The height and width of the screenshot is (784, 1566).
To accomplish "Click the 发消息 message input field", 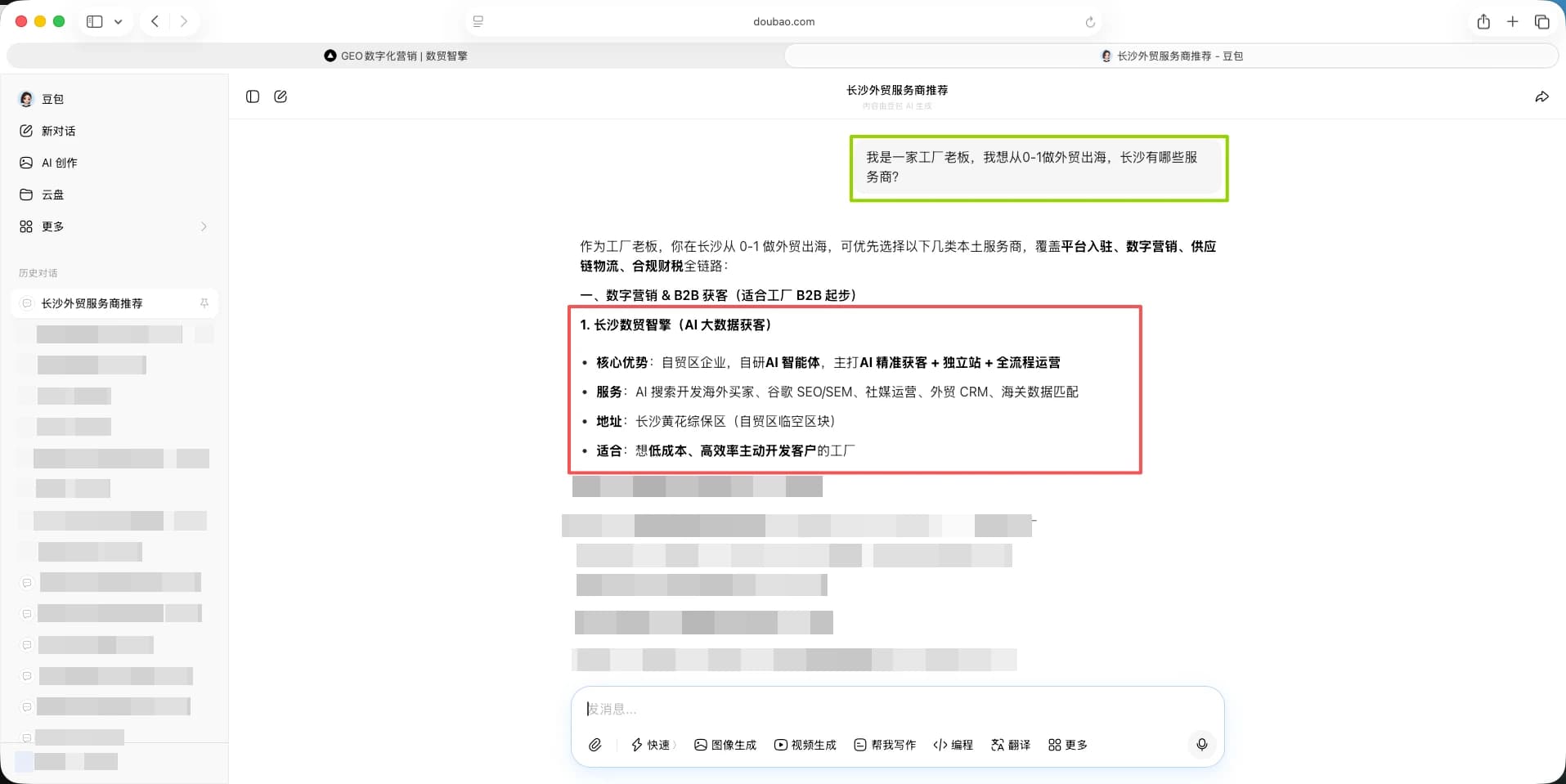I will pyautogui.click(x=897, y=709).
